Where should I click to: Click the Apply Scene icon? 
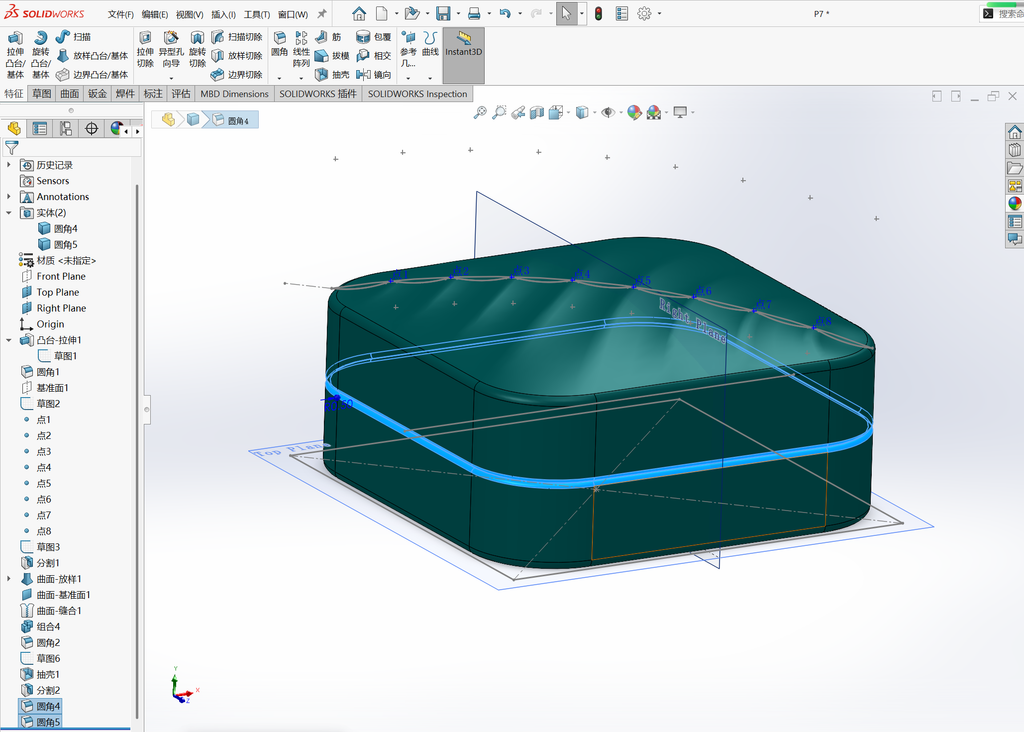tap(653, 113)
